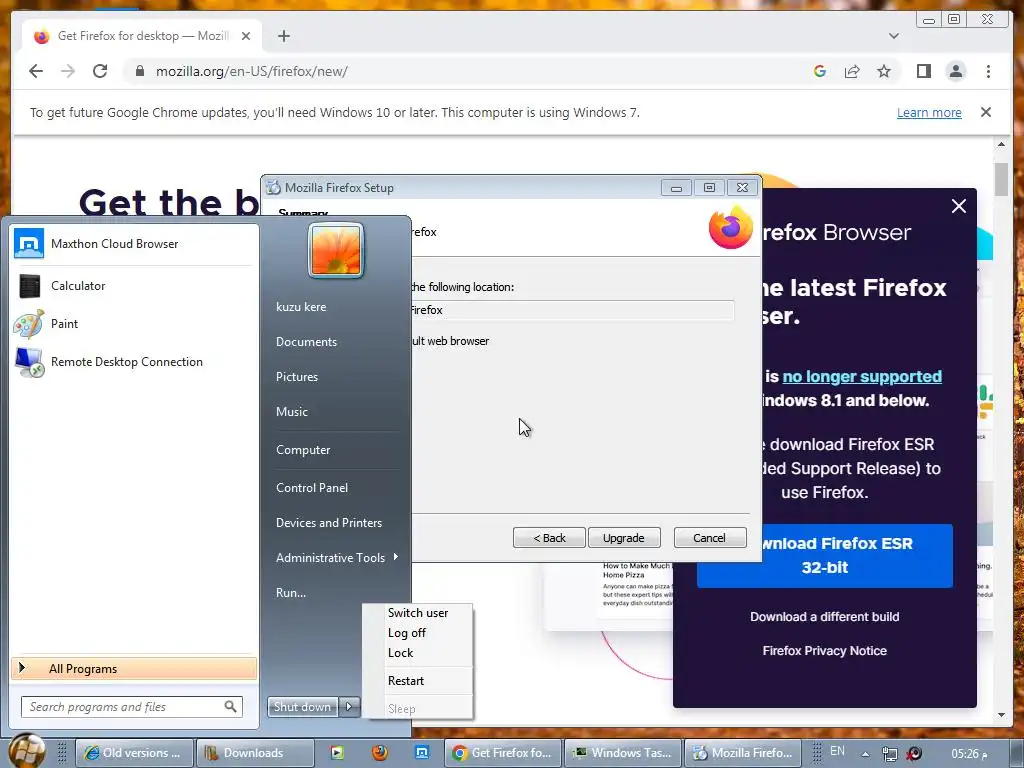Click the padlock site info icon
The height and width of the screenshot is (768, 1024).
(140, 71)
